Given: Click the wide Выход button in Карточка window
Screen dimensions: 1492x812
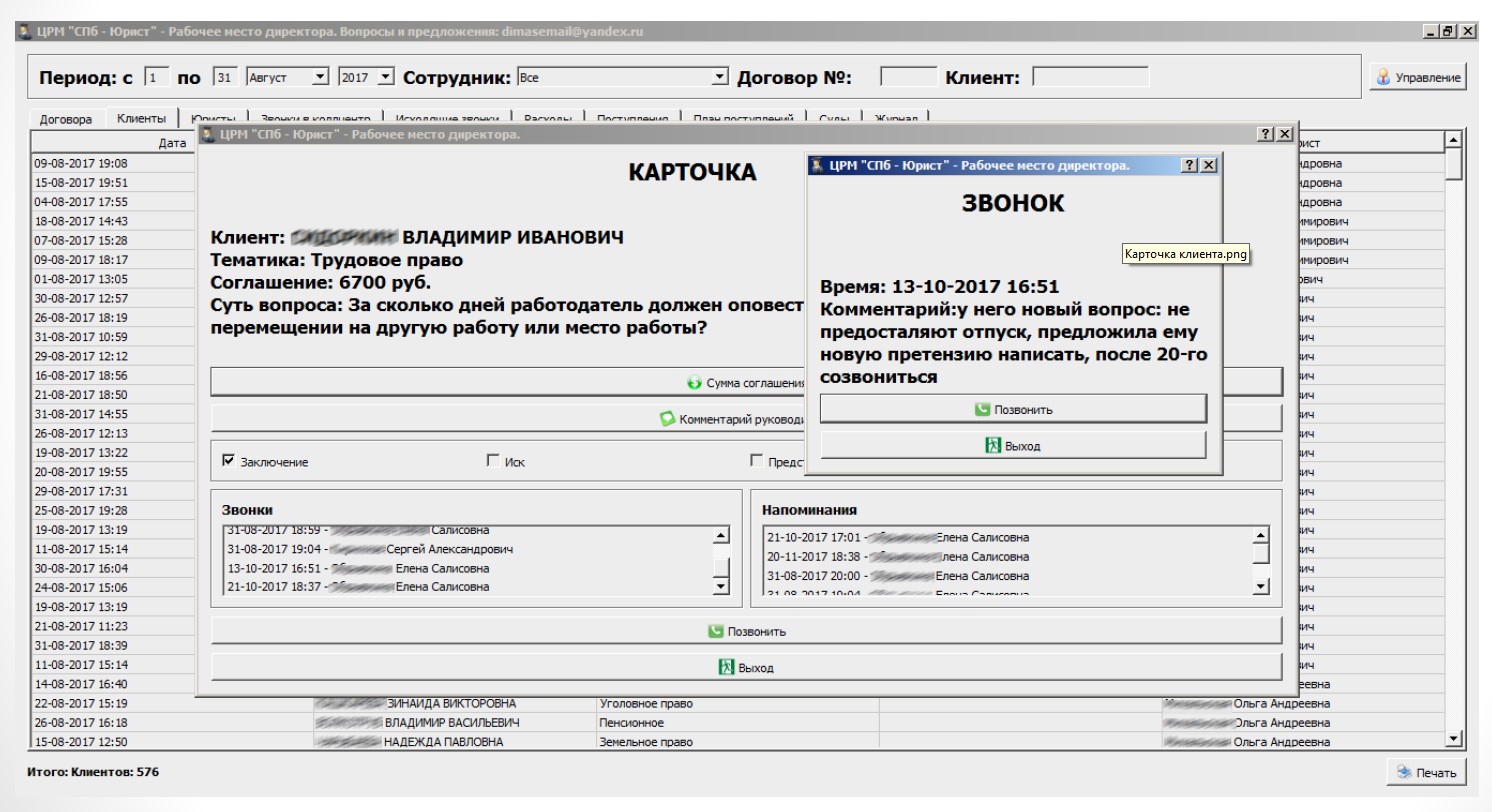Looking at the screenshot, I should coord(746,667).
